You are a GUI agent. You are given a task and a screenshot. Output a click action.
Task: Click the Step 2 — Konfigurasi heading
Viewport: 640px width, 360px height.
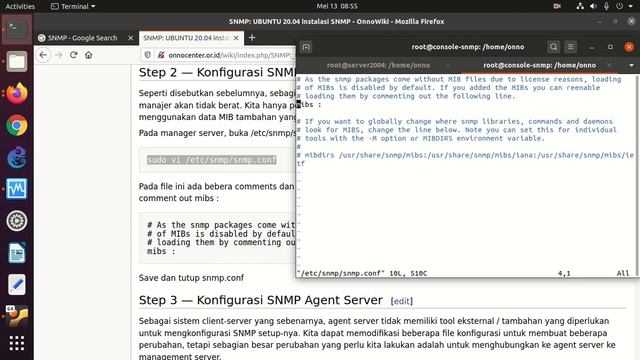pyautogui.click(x=217, y=72)
